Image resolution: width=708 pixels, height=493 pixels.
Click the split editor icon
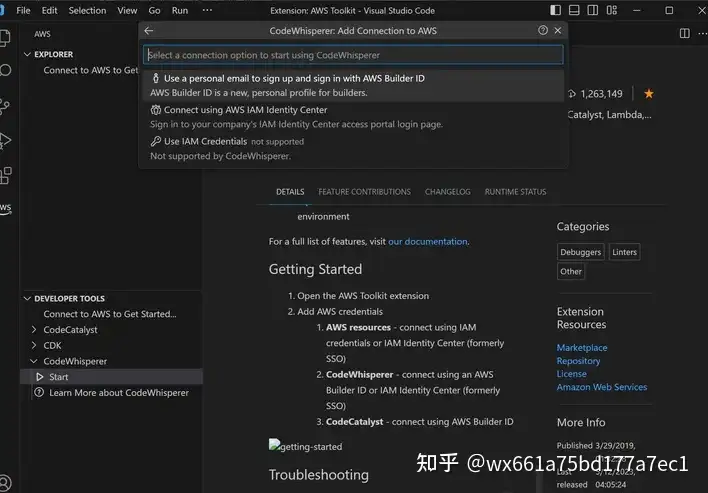point(685,33)
